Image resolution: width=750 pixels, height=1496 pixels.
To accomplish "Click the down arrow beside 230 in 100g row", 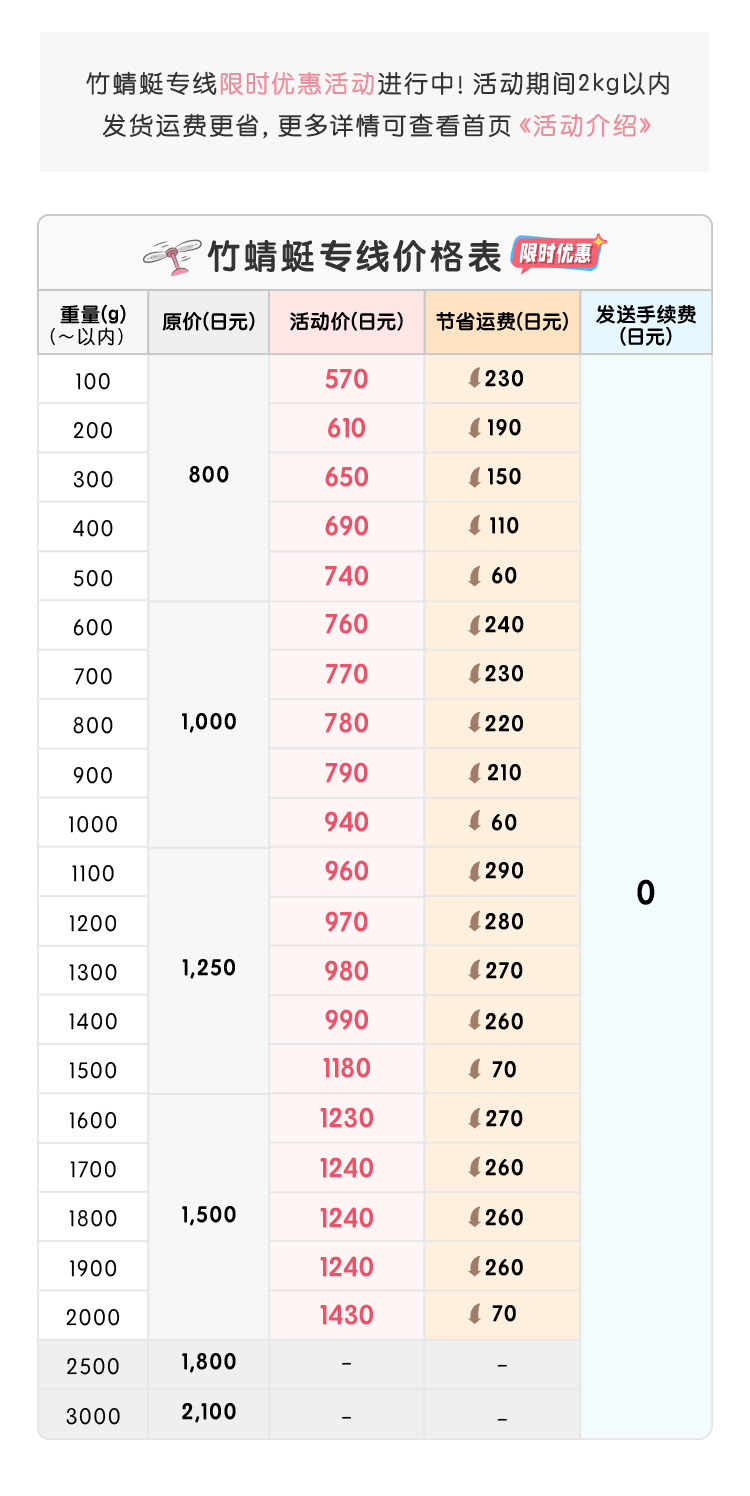I will click(x=474, y=379).
